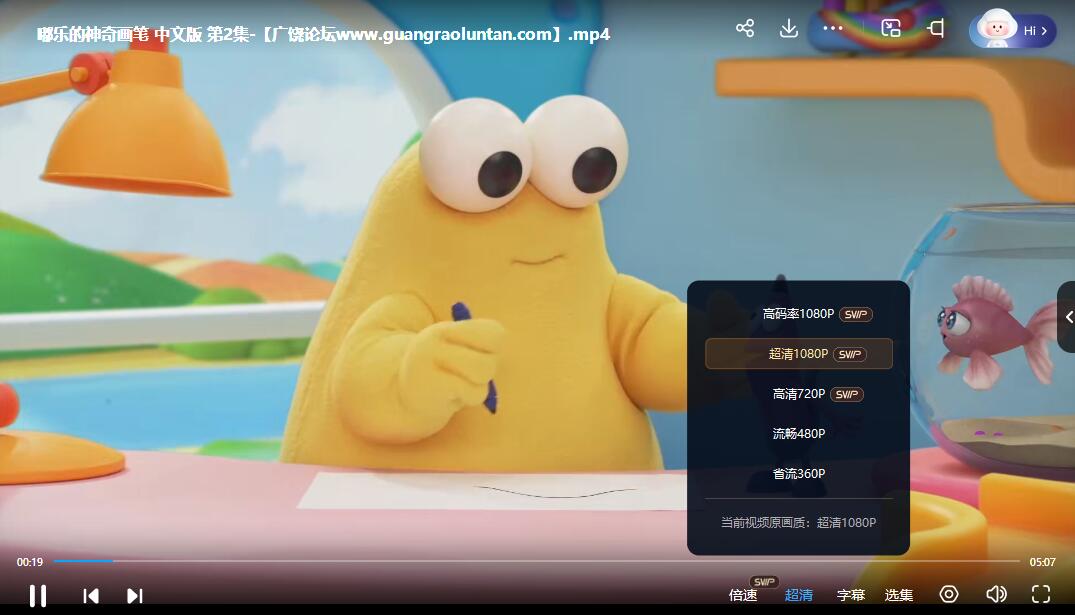Download the video with the download icon

tap(788, 28)
